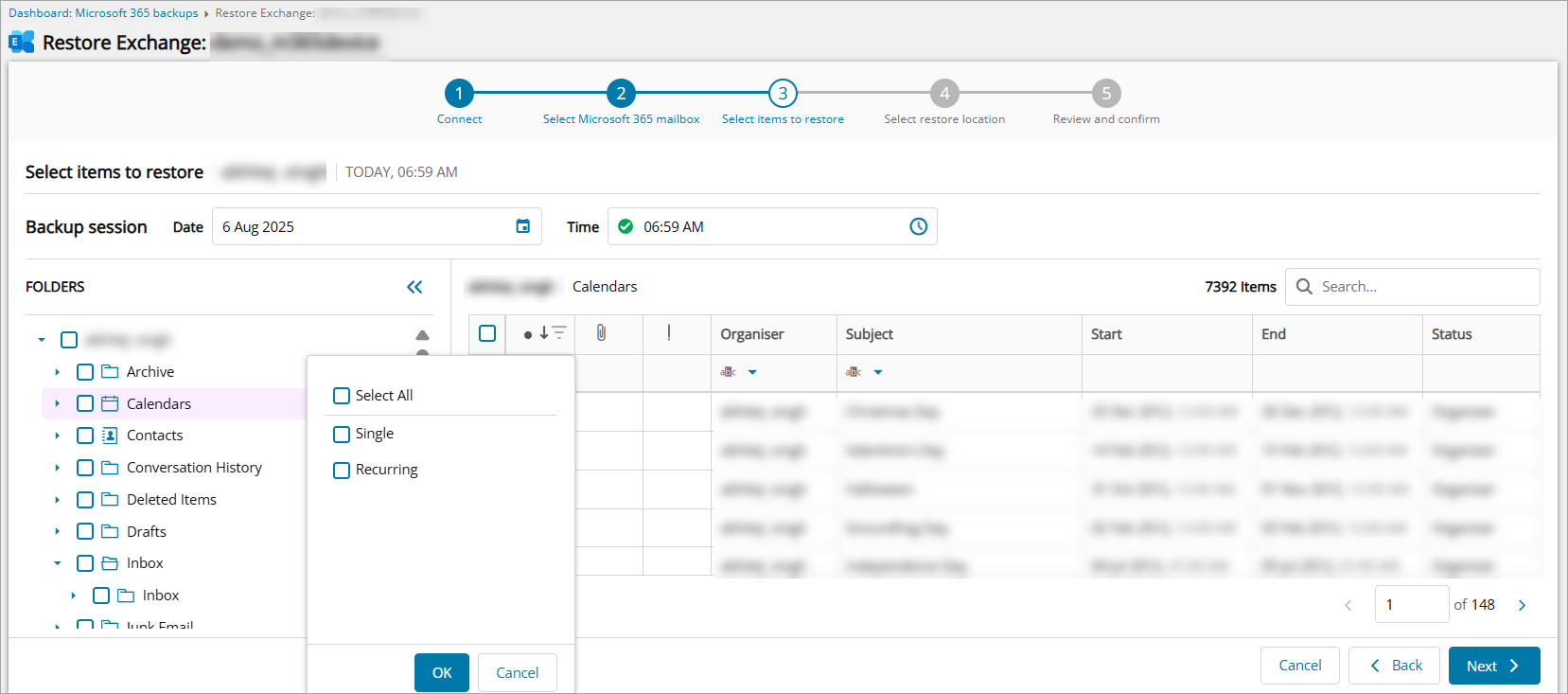
Task: Click the folder tree scrollbar up arrow
Action: point(422,335)
